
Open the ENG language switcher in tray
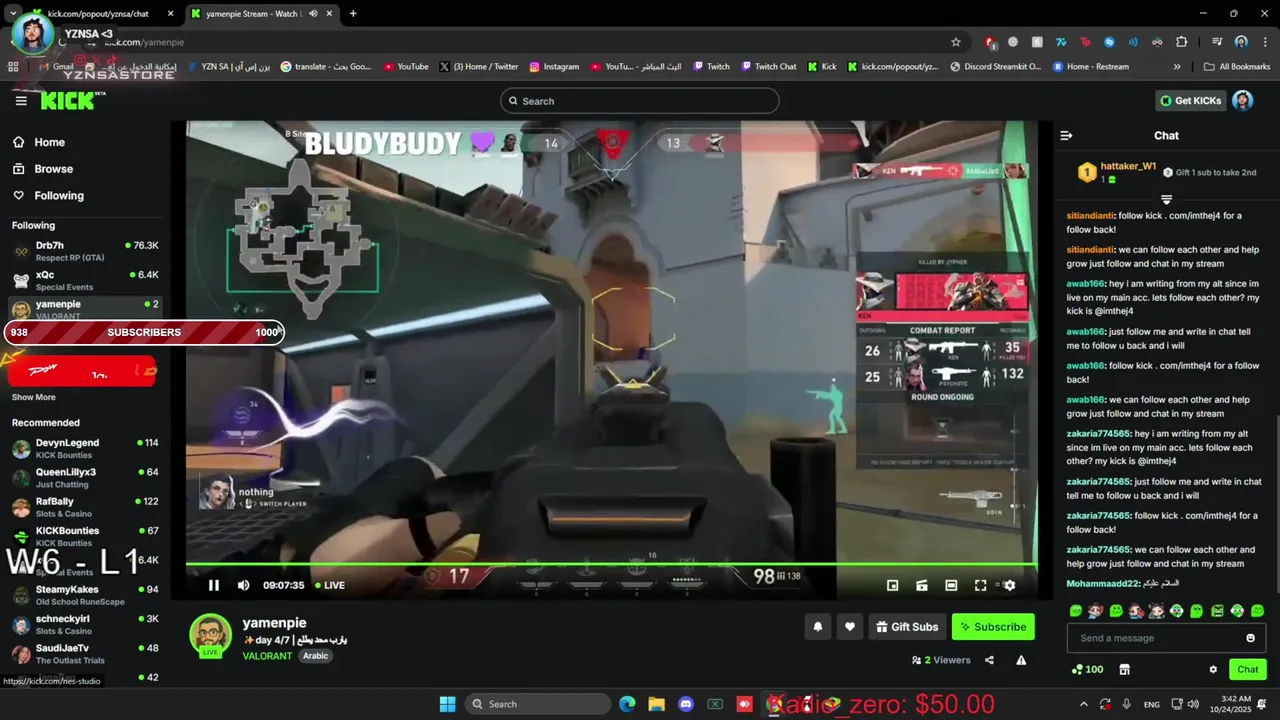(1151, 704)
